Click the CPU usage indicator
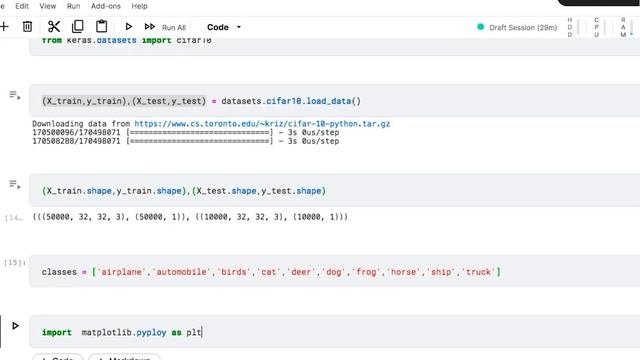The height and width of the screenshot is (360, 640). click(599, 27)
